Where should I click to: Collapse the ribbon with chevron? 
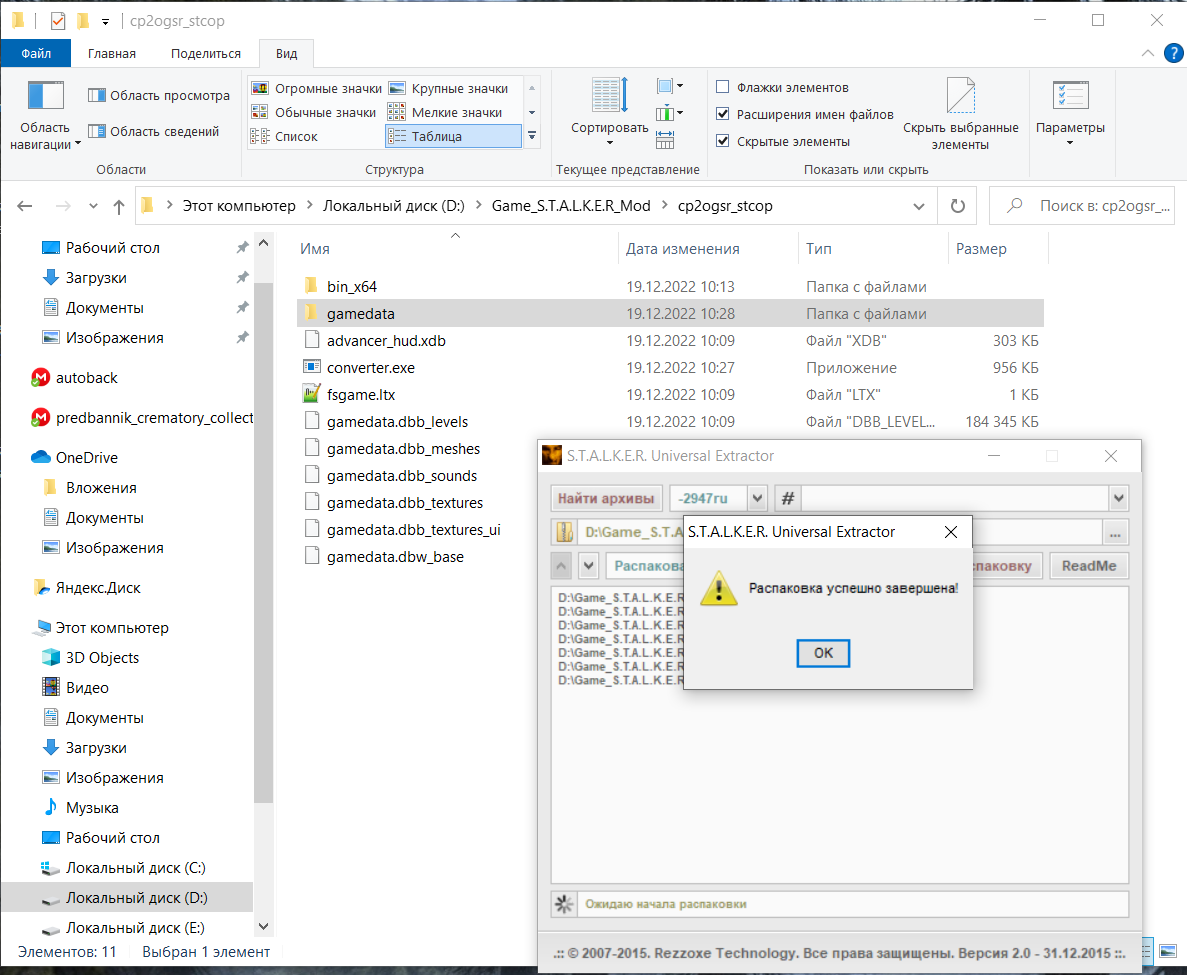tap(1148, 53)
